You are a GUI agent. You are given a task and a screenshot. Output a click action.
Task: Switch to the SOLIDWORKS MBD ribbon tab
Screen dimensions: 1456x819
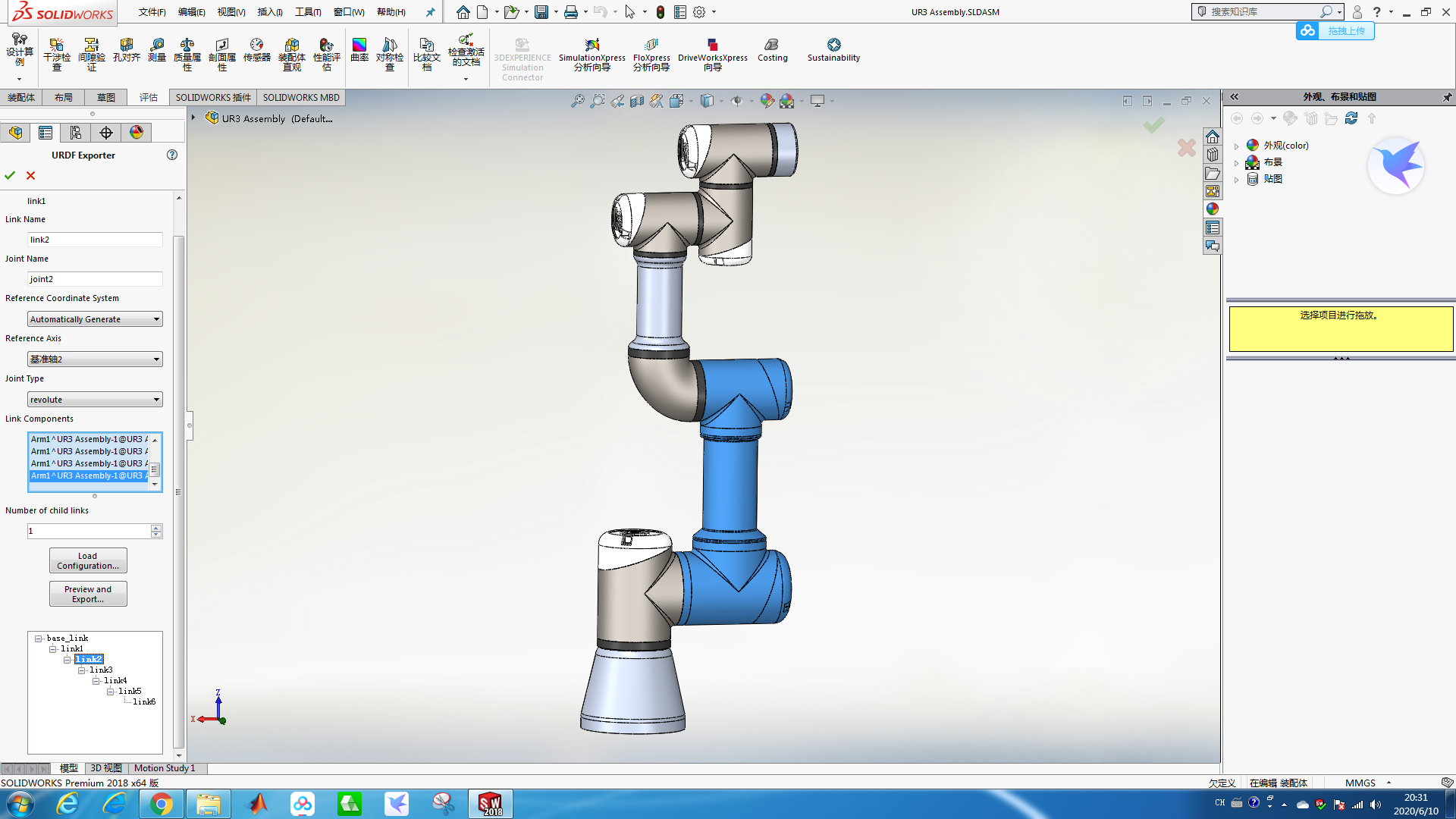click(300, 97)
